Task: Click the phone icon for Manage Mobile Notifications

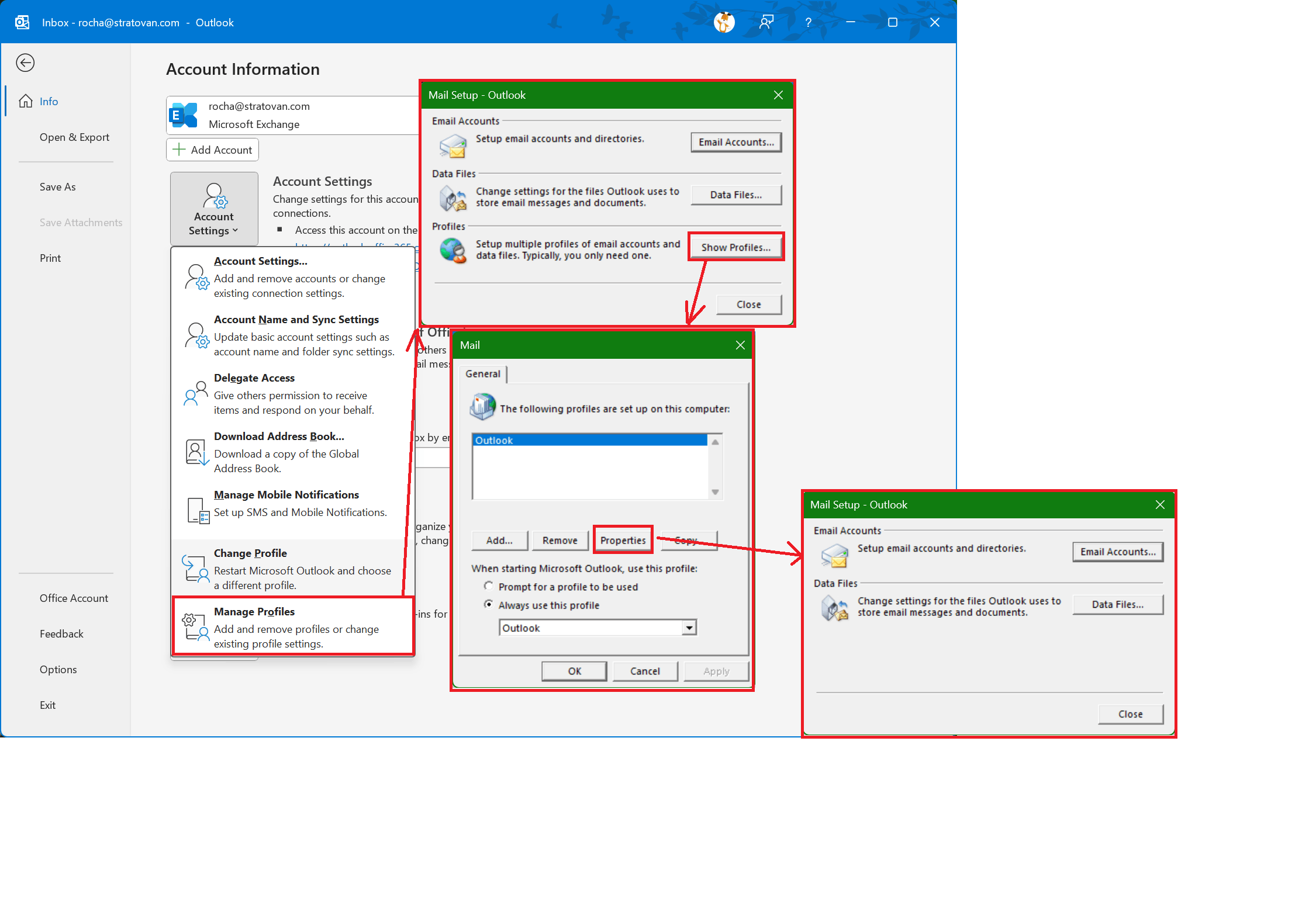Action: point(198,511)
